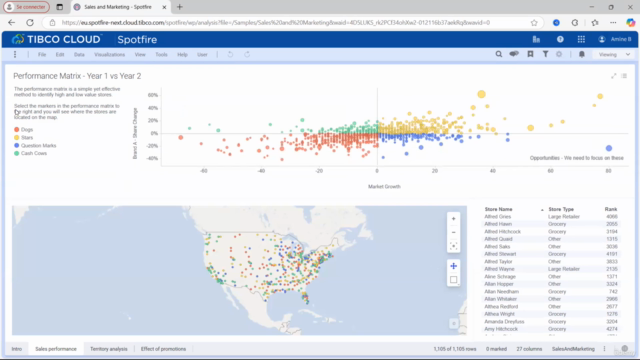Open the conversations chat icon
This screenshot has width=640, height=360.
pyautogui.click(x=514, y=54)
